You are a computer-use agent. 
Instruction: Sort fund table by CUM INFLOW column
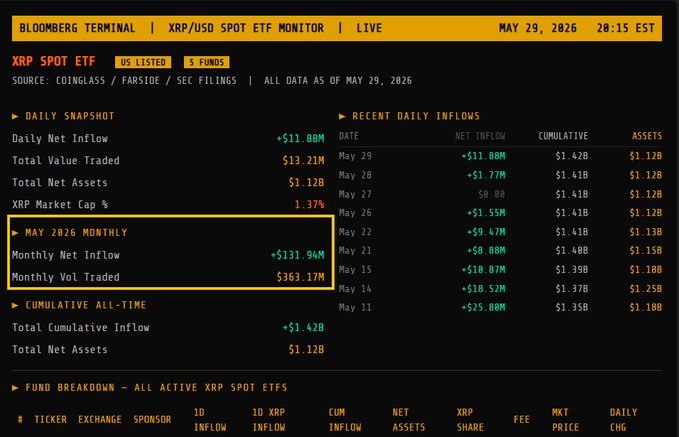[345, 420]
